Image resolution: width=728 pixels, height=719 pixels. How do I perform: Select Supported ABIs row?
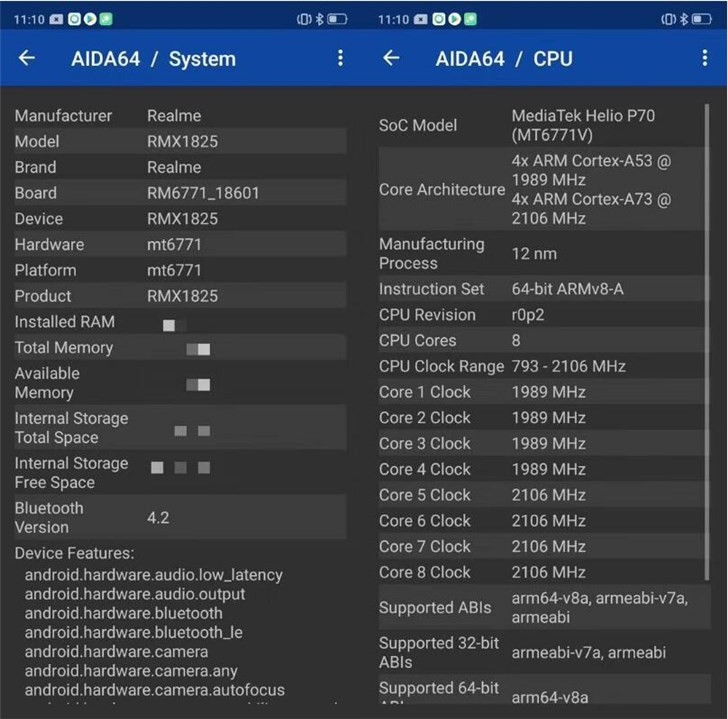[x=544, y=607]
